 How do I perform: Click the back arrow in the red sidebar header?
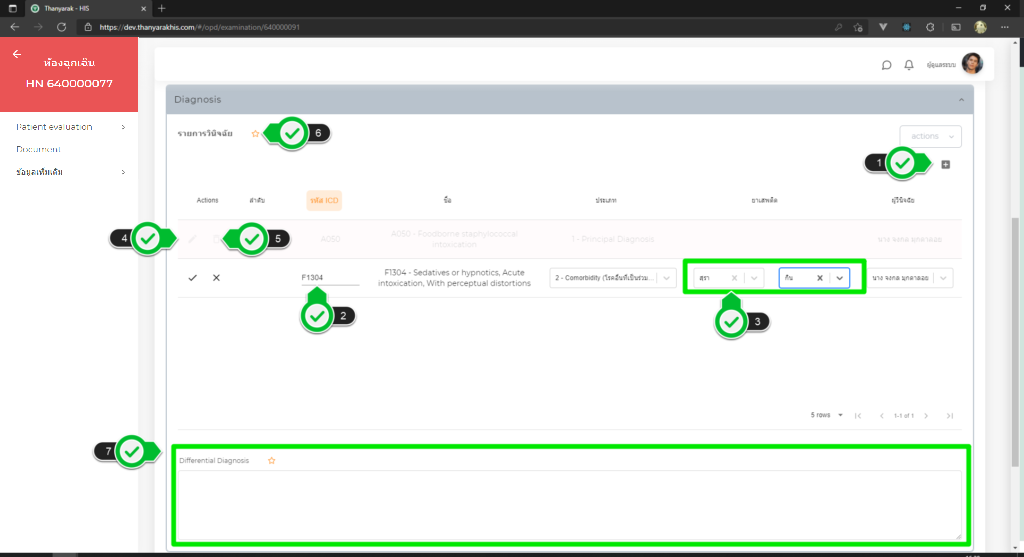17,54
